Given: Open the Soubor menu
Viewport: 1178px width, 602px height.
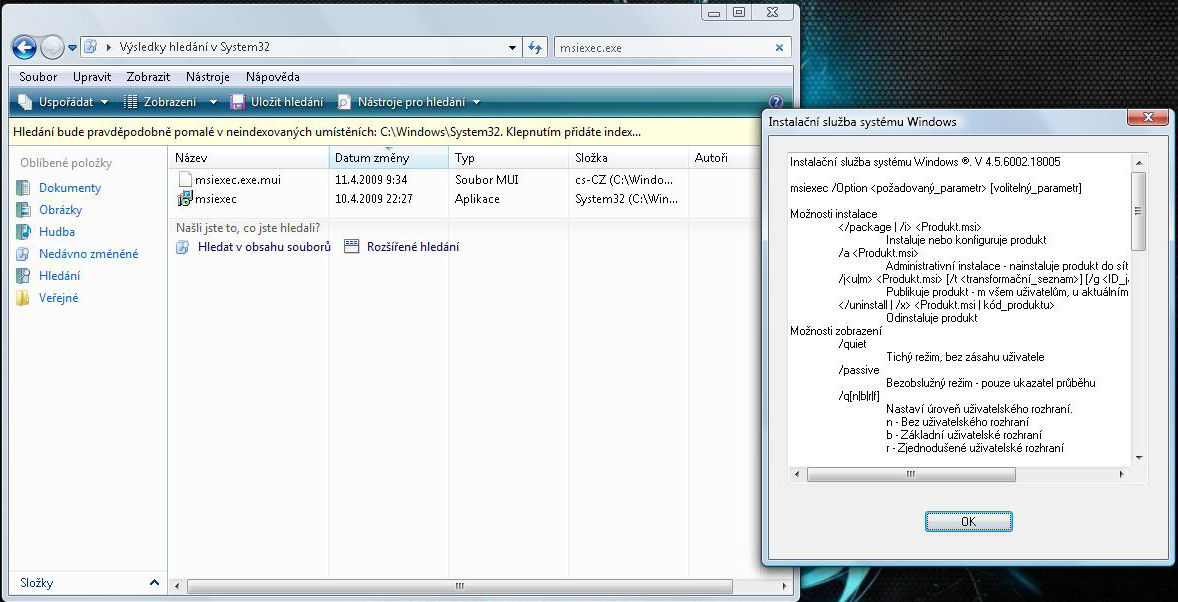Looking at the screenshot, I should pyautogui.click(x=38, y=77).
